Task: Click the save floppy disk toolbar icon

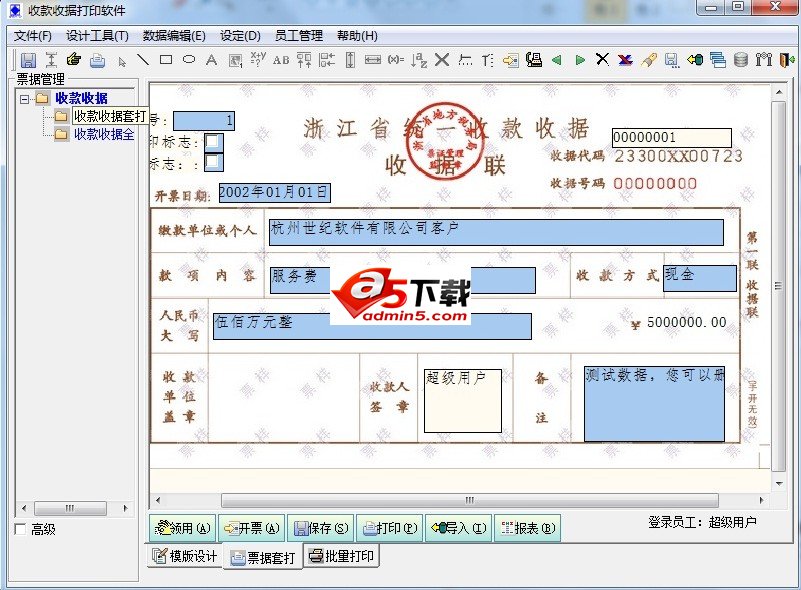Action: point(27,61)
